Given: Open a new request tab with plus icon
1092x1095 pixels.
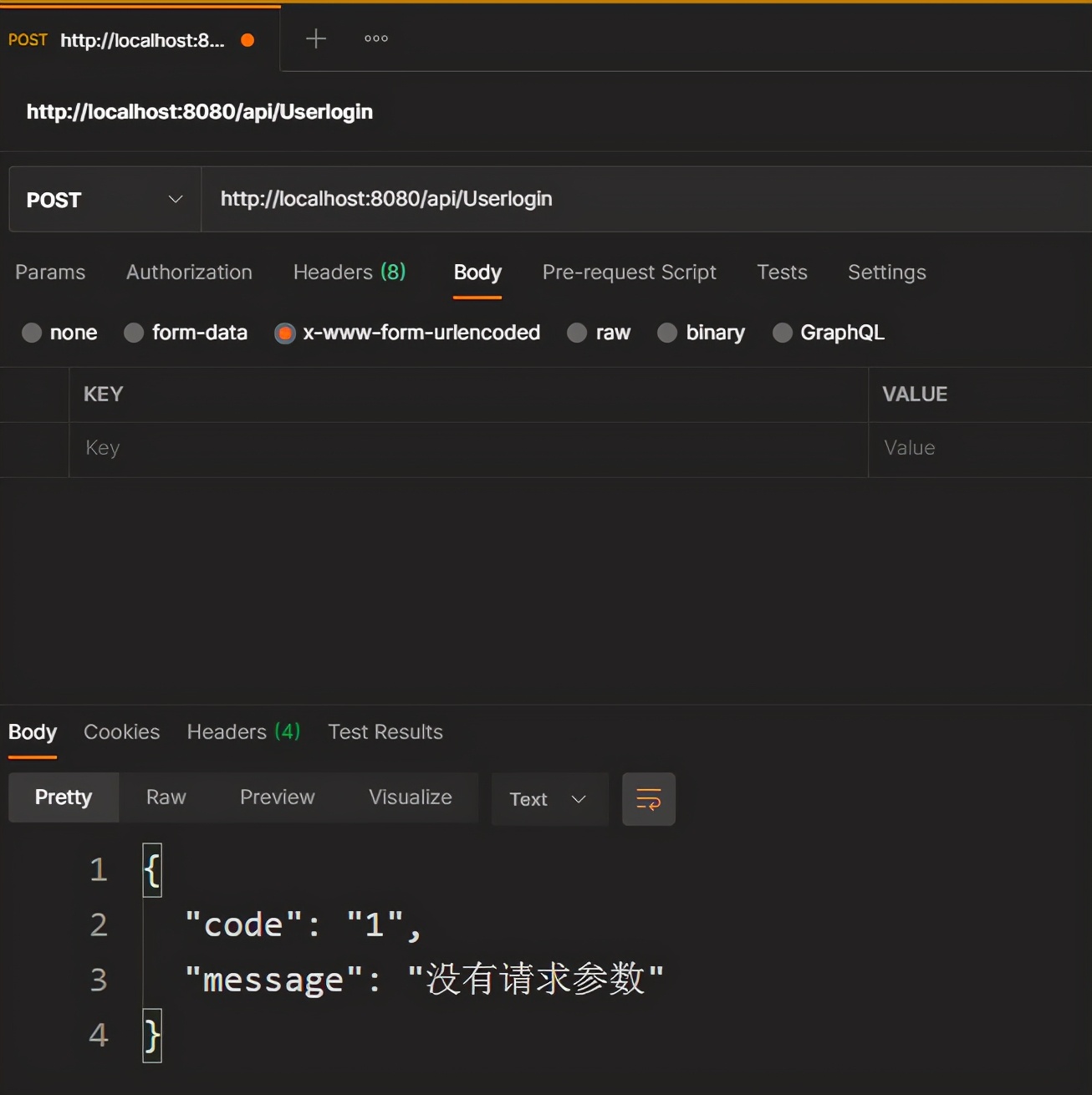Looking at the screenshot, I should [316, 38].
